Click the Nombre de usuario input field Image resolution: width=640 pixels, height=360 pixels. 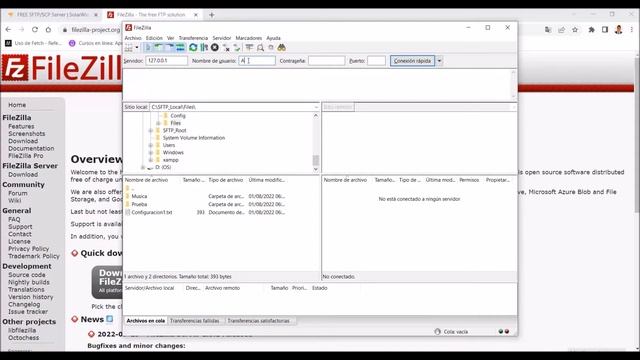coord(257,60)
